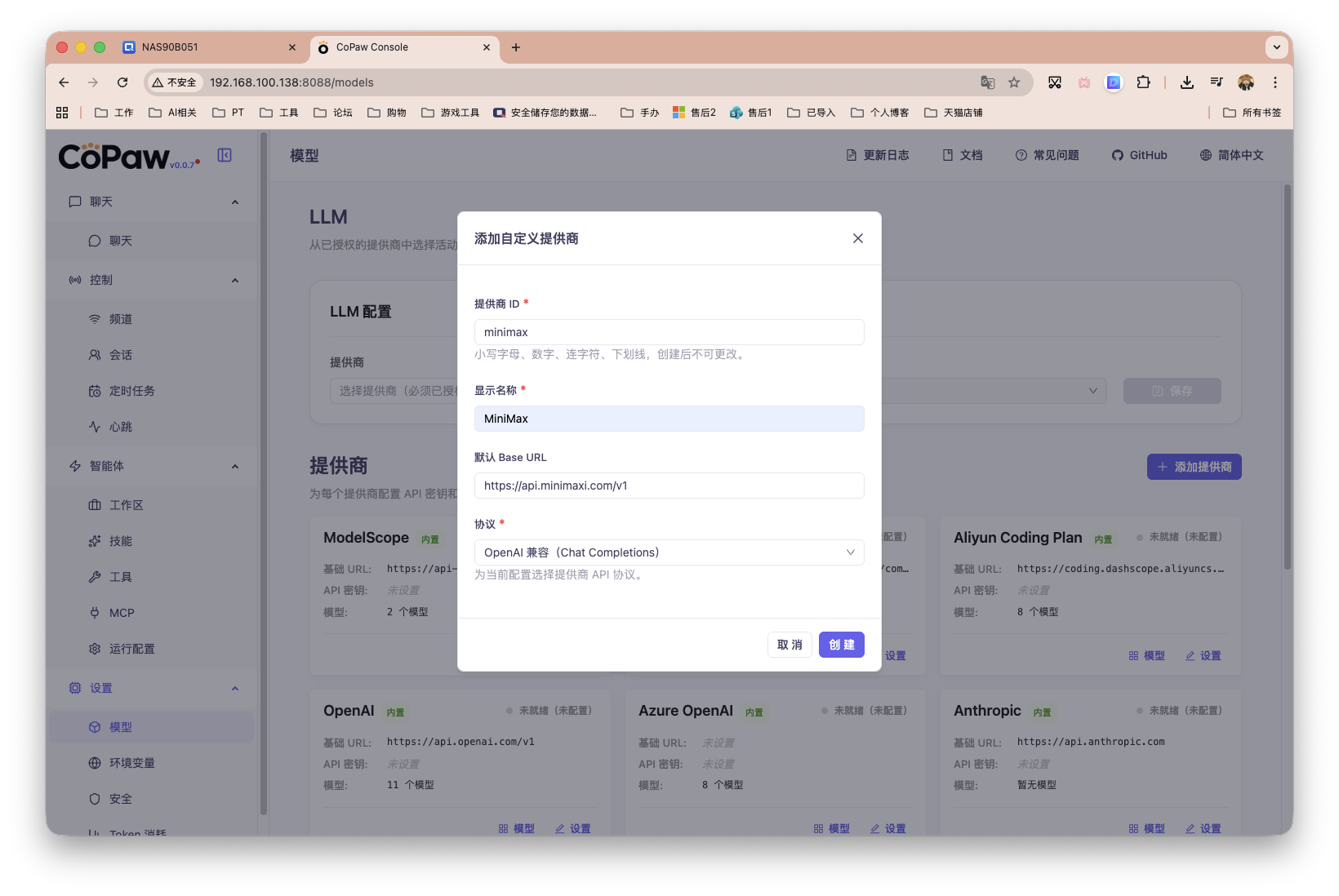Image resolution: width=1339 pixels, height=896 pixels.
Task: Expand the 智能体 section chevron
Action: click(x=234, y=465)
